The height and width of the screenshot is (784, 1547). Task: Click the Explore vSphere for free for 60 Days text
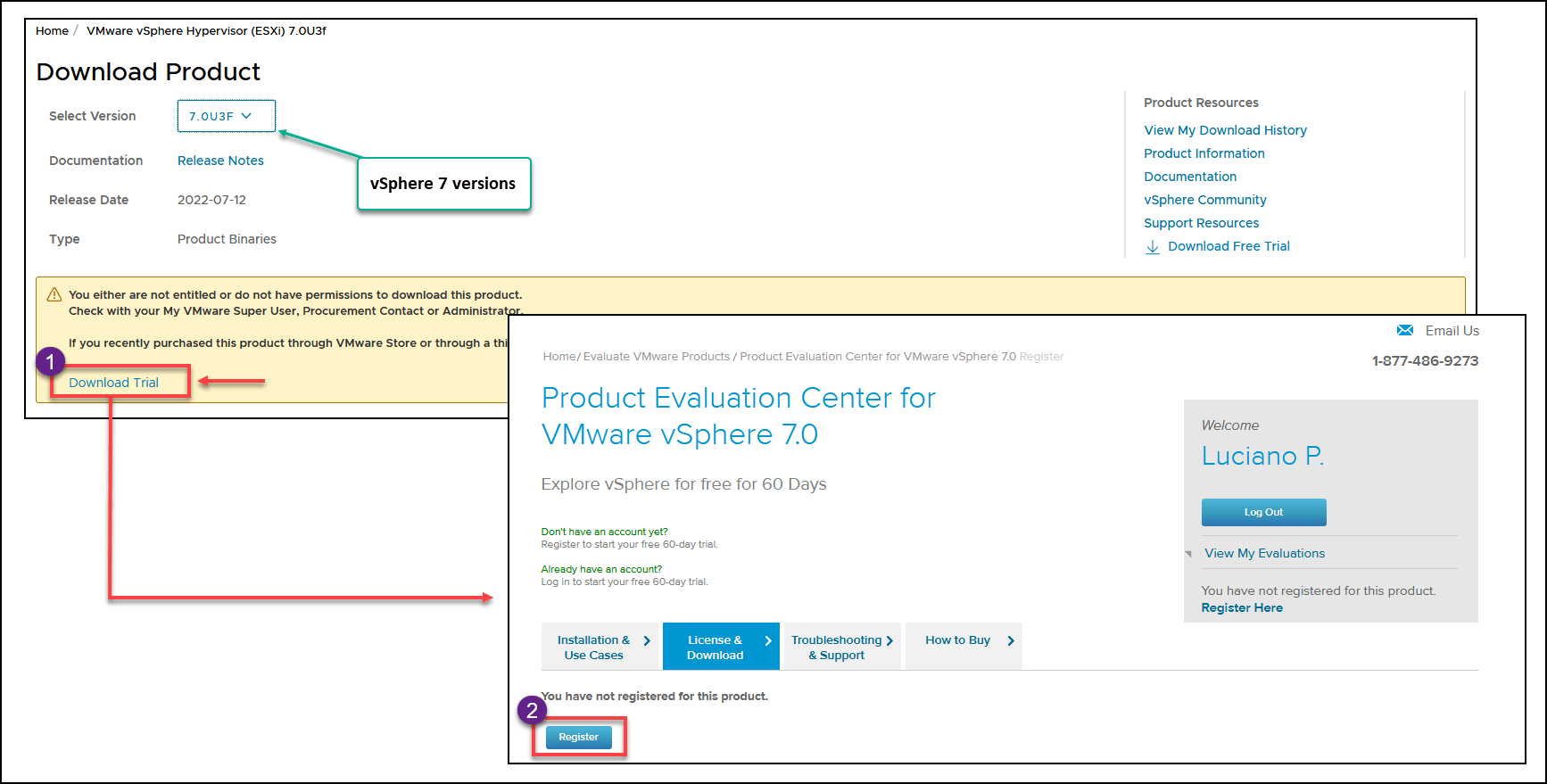683,484
